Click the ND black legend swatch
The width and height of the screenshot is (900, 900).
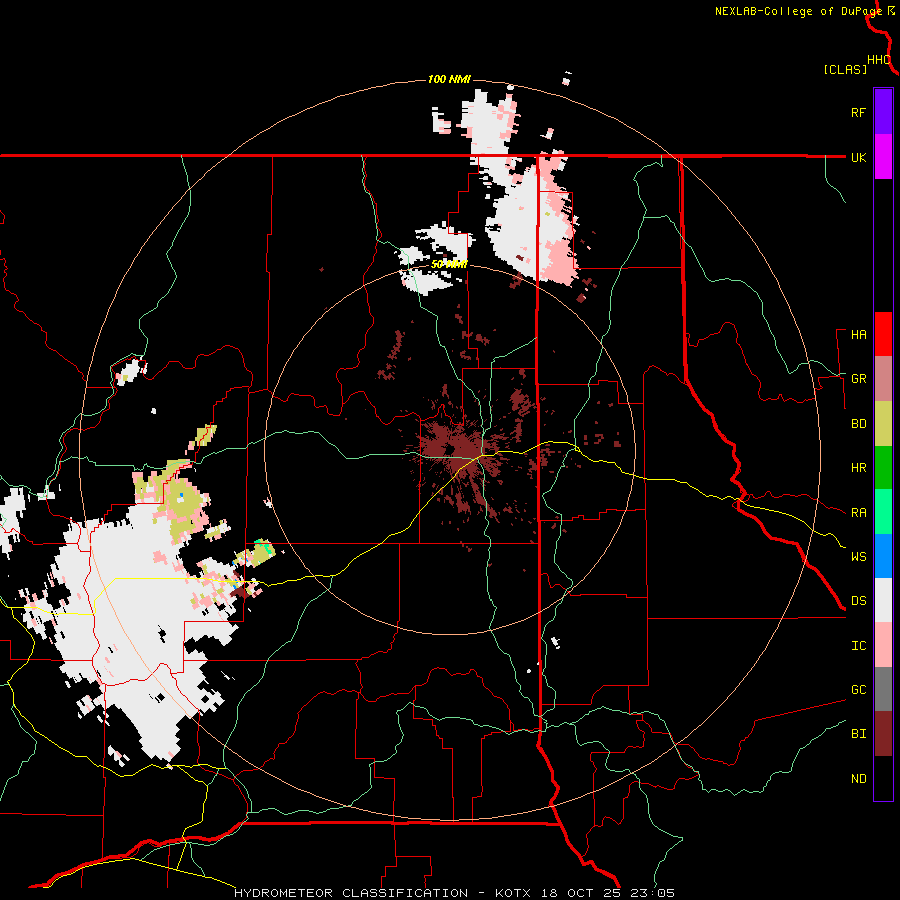coord(883,778)
